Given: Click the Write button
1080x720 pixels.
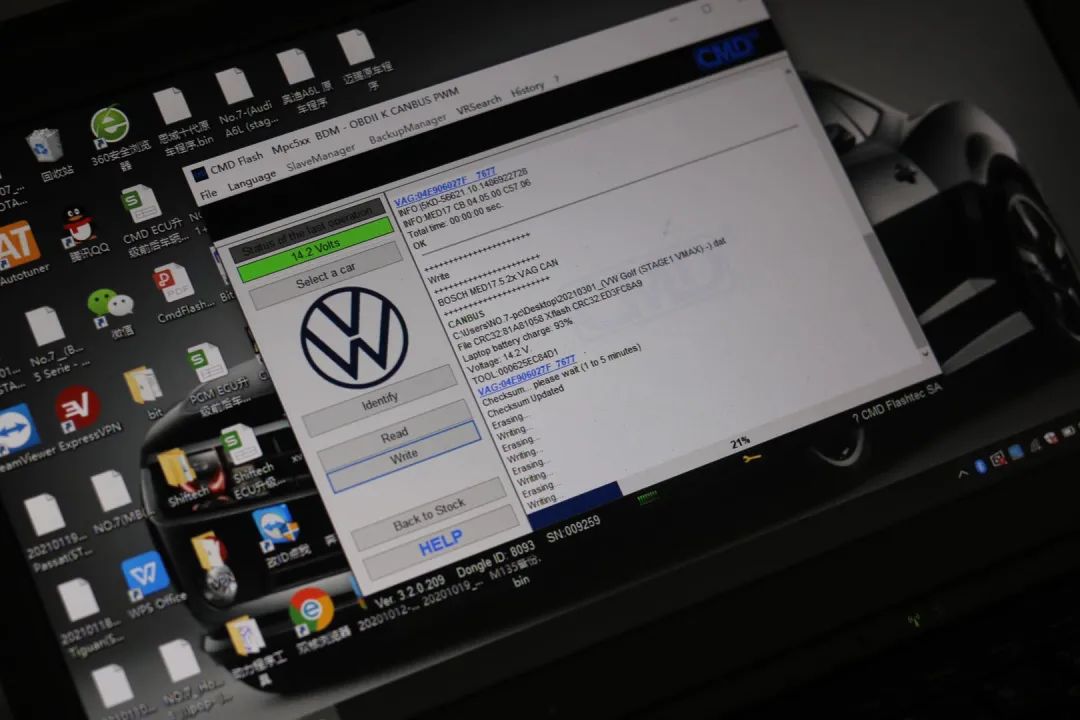Looking at the screenshot, I should pos(404,455).
